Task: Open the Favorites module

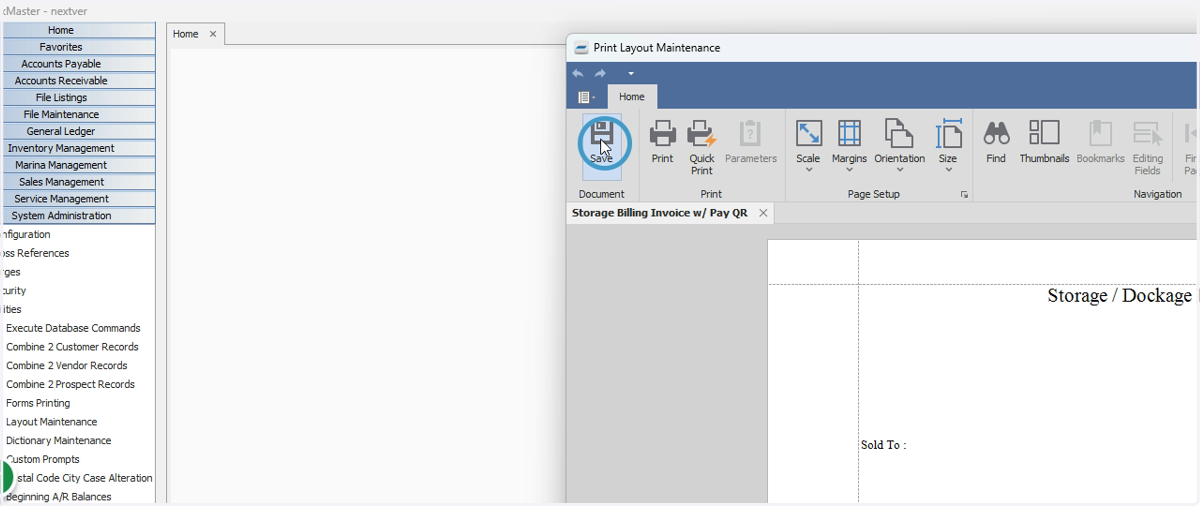Action: click(x=79, y=47)
